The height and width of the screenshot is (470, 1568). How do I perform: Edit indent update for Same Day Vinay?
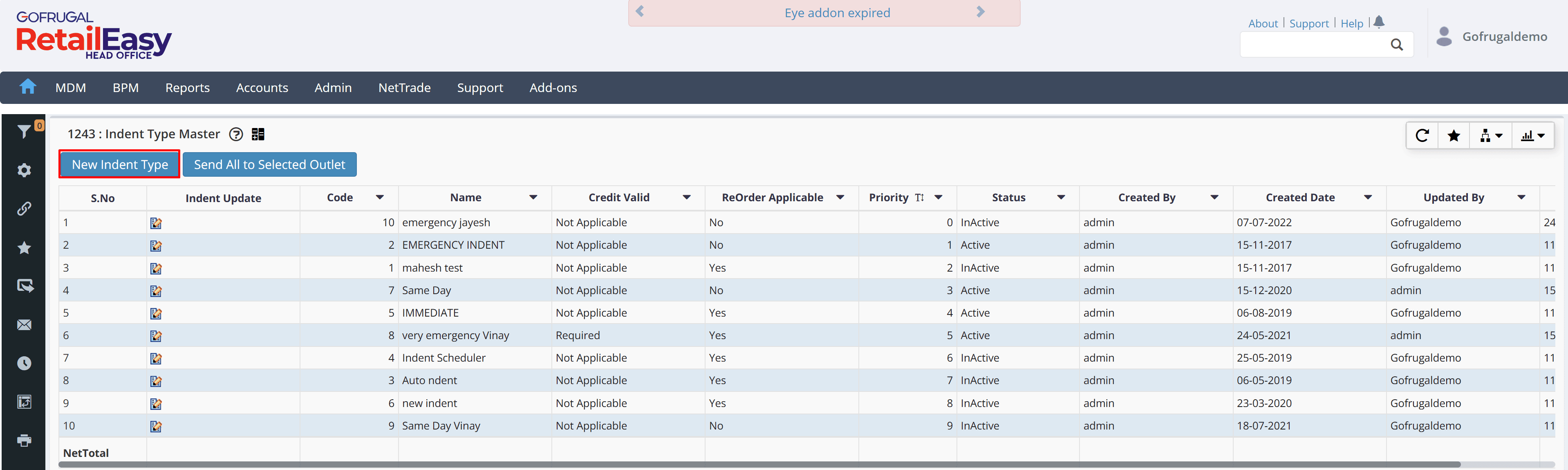click(156, 426)
